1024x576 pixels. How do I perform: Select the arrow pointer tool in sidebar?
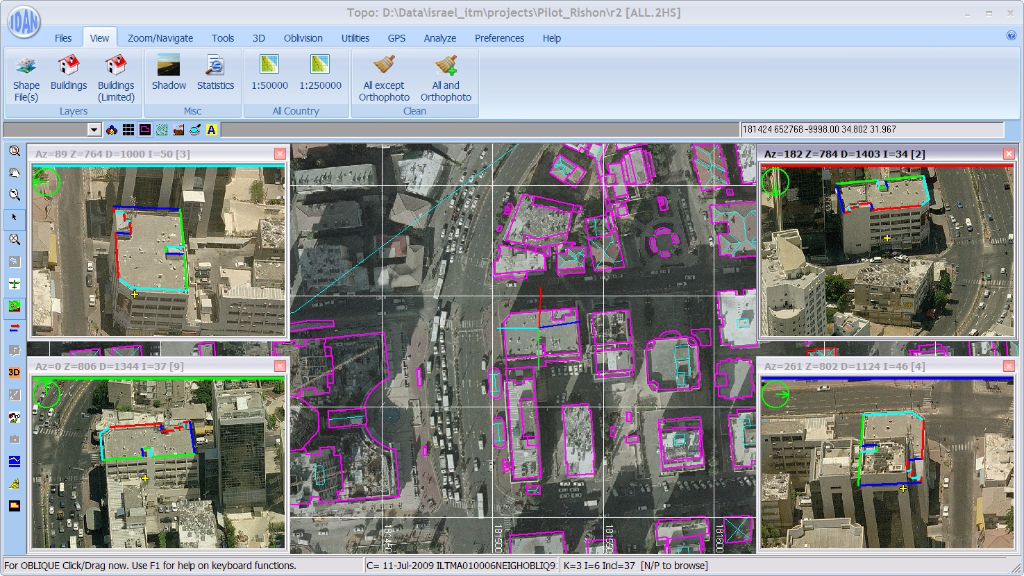[14, 217]
